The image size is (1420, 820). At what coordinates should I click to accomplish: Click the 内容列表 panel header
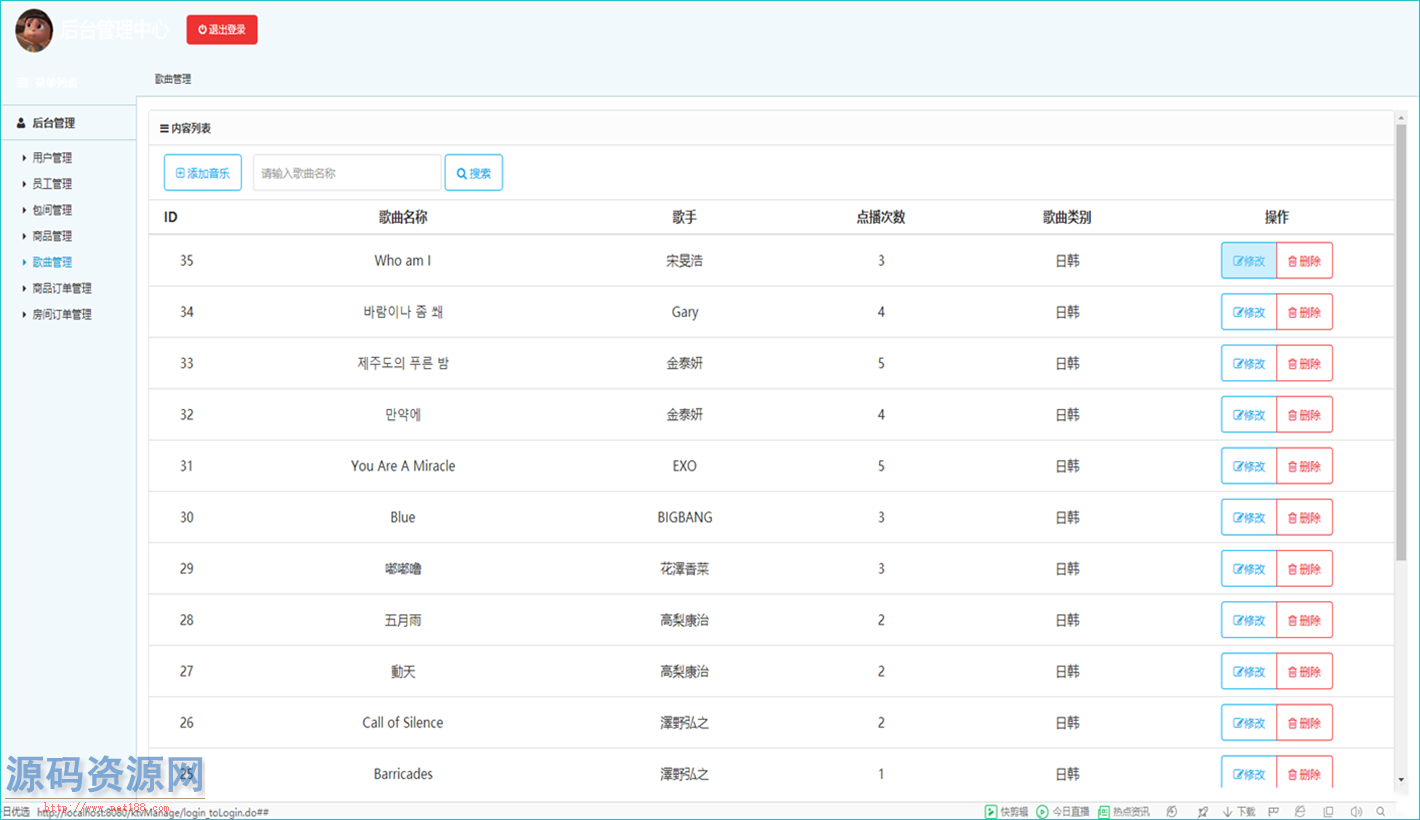tap(771, 129)
